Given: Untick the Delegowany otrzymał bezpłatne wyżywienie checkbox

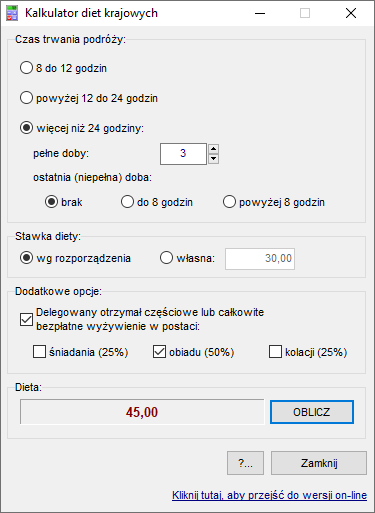Looking at the screenshot, I should (26, 319).
